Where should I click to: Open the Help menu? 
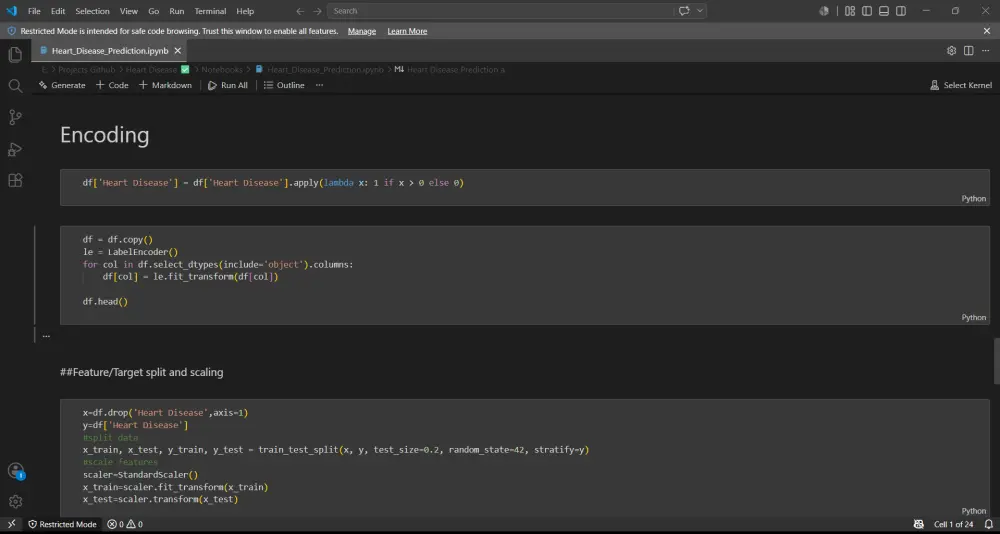click(x=245, y=11)
